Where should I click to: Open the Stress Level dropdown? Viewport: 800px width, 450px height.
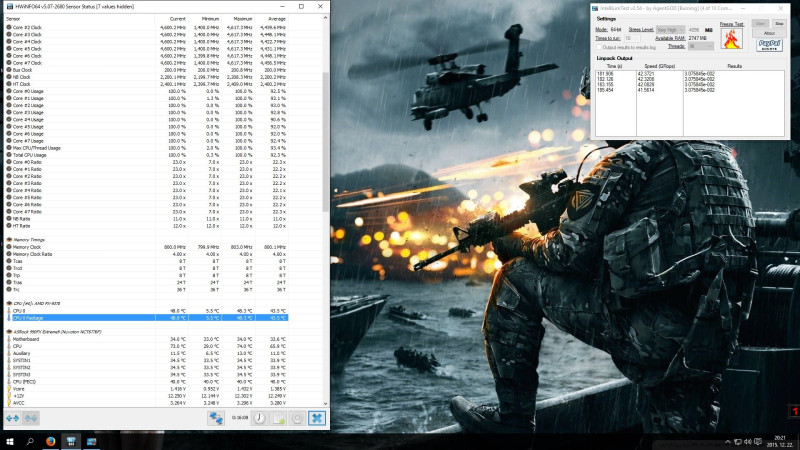click(670, 30)
